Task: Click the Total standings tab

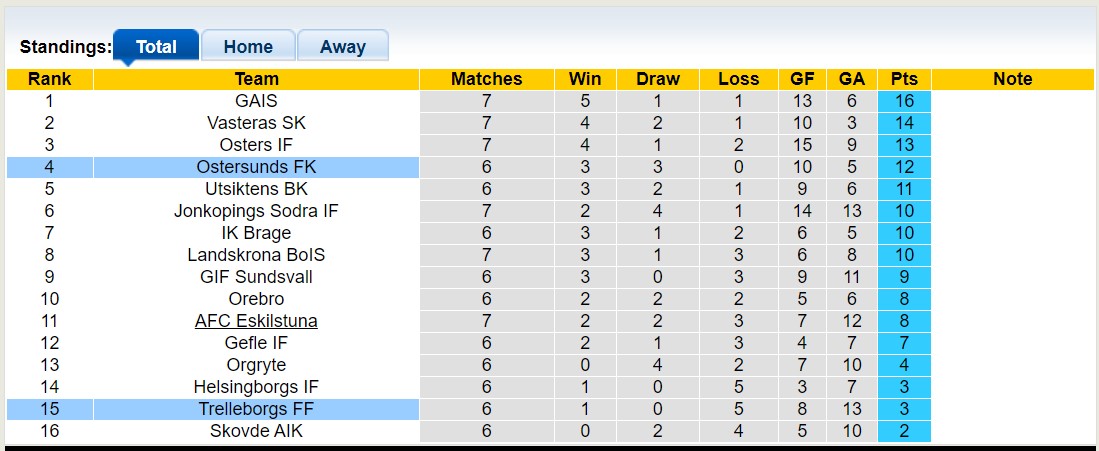Action: (156, 46)
